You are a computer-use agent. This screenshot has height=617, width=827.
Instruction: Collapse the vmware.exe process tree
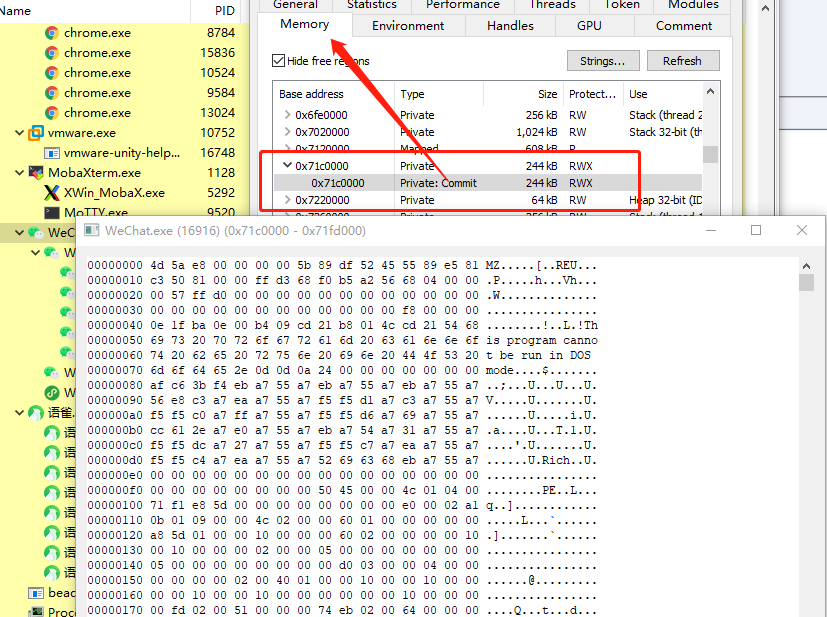(x=20, y=132)
